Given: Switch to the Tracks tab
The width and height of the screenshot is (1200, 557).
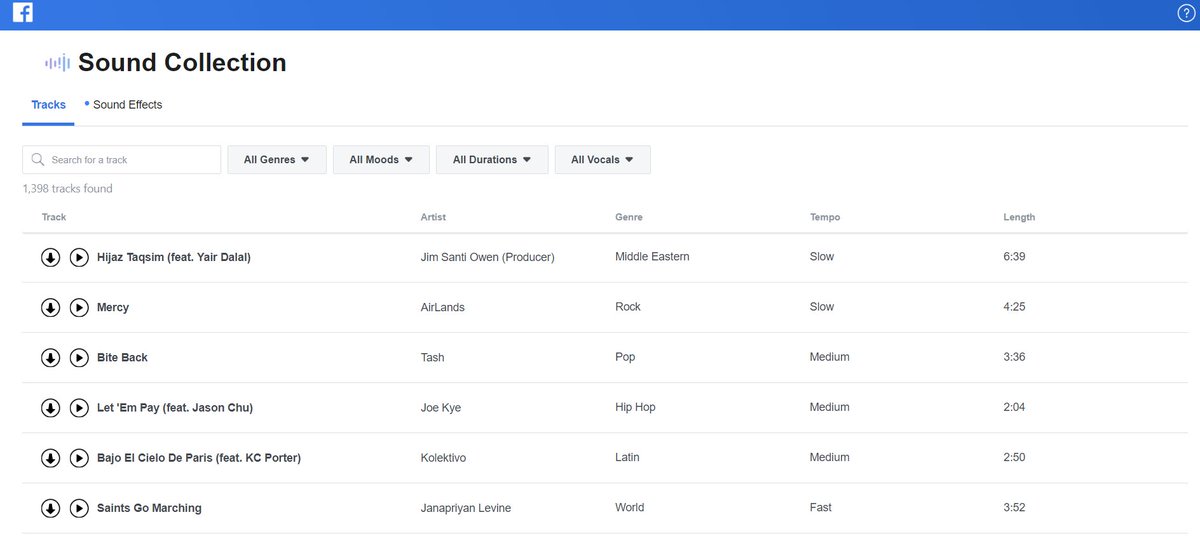Looking at the screenshot, I should 48,105.
